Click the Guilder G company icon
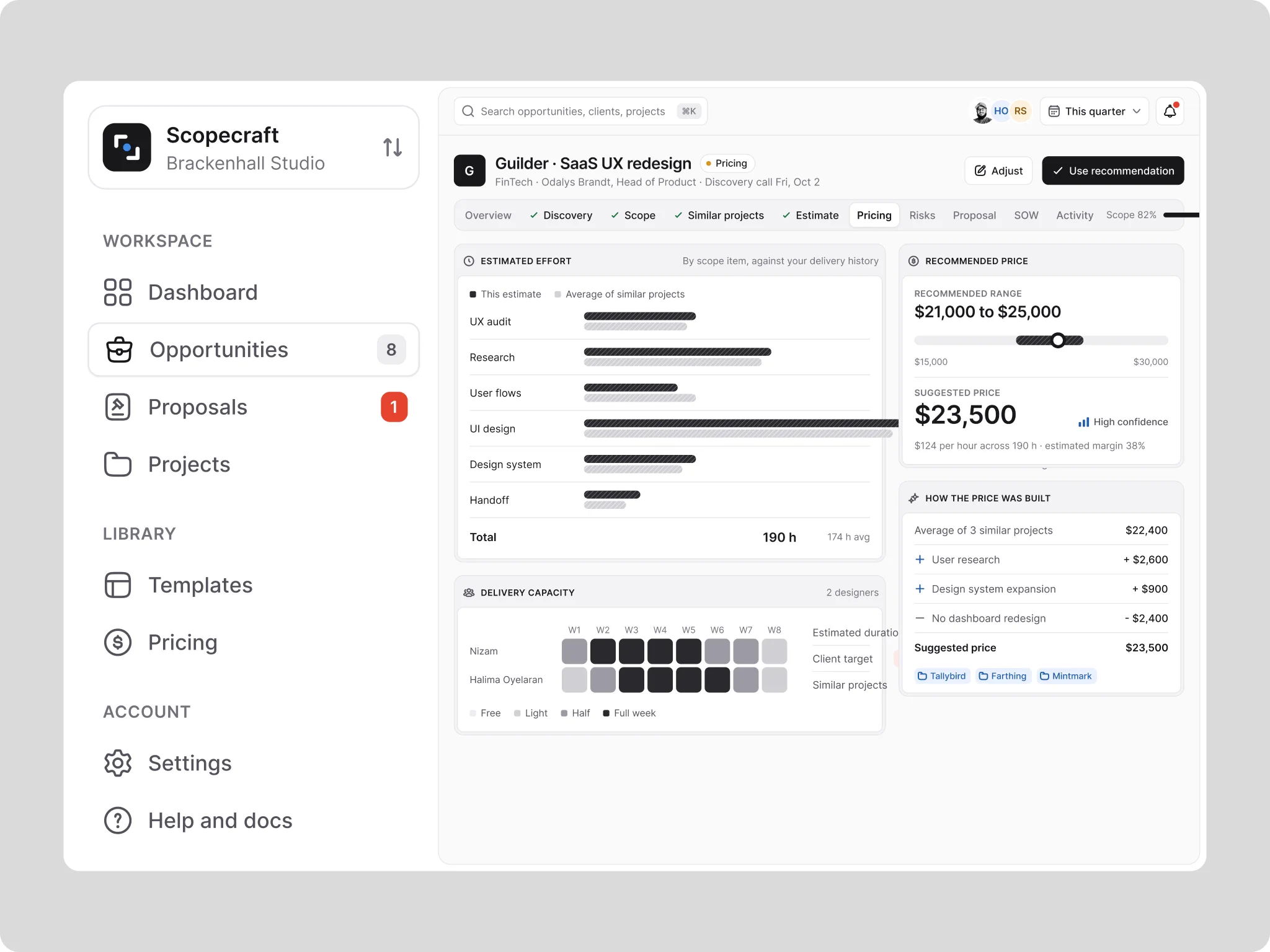The height and width of the screenshot is (952, 1270). click(x=469, y=170)
